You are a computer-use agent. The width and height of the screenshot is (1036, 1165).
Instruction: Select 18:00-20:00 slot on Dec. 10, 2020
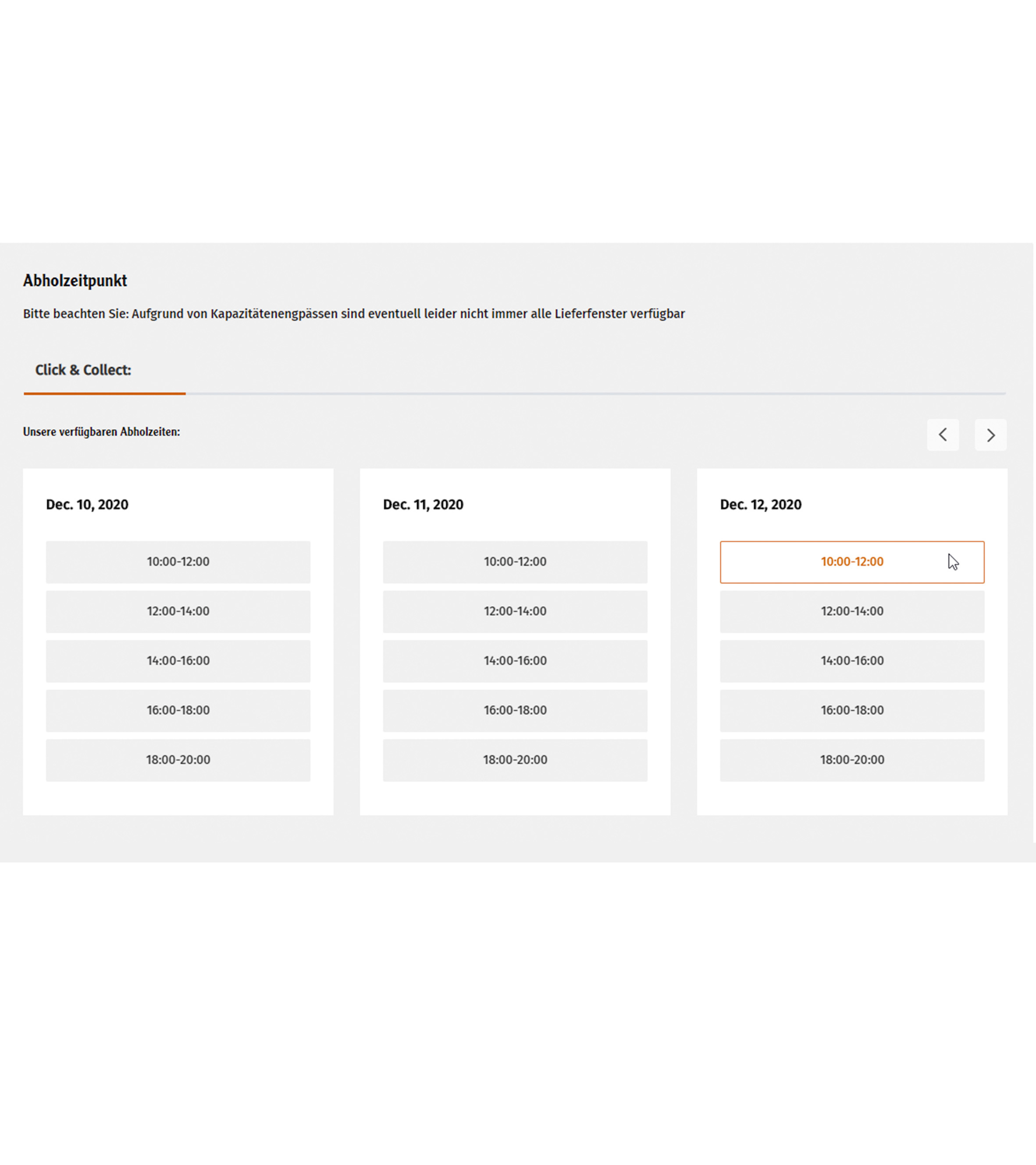point(178,760)
